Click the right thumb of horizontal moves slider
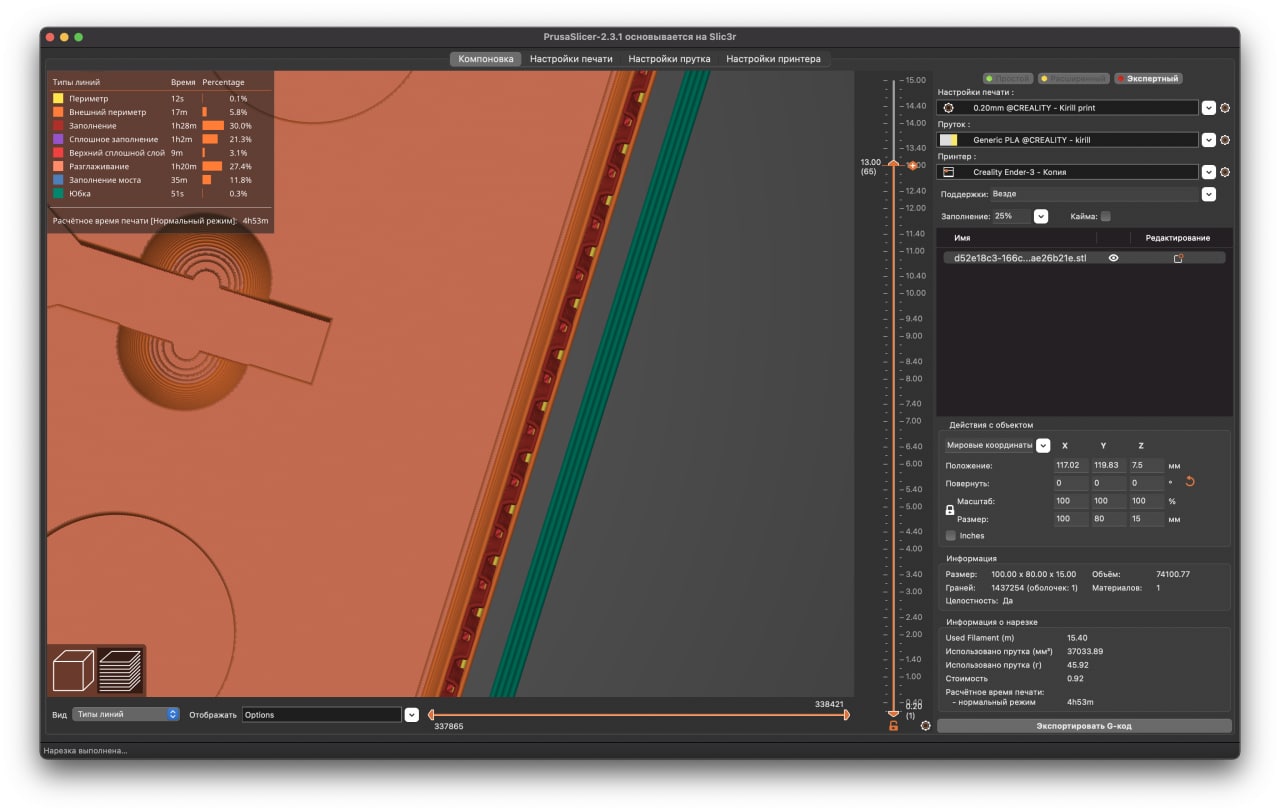The image size is (1280, 812). [x=847, y=714]
